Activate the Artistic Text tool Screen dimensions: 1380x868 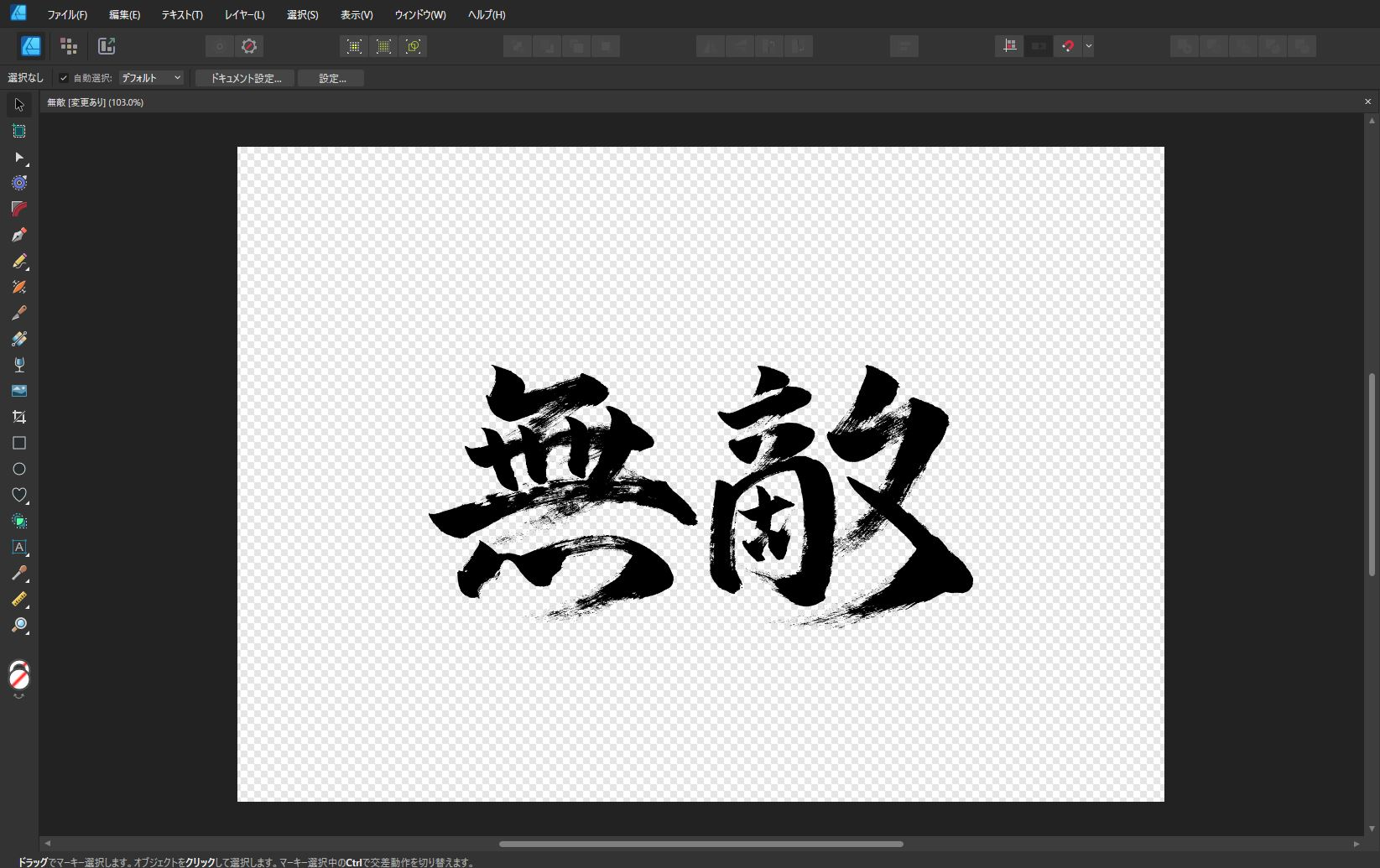(18, 547)
